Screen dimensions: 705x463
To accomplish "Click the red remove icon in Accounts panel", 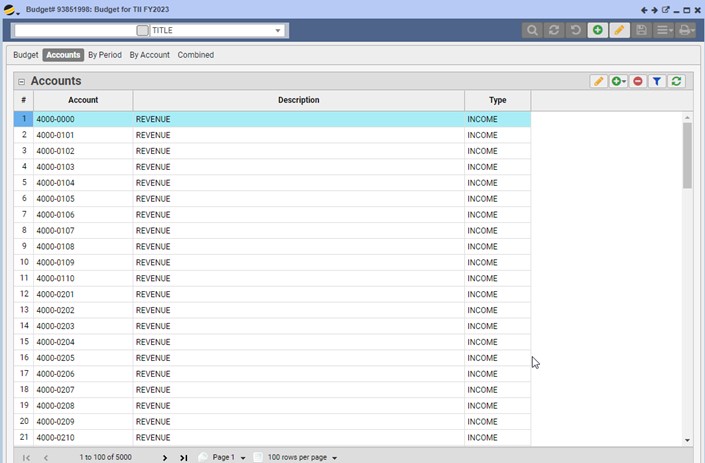I will (x=638, y=82).
